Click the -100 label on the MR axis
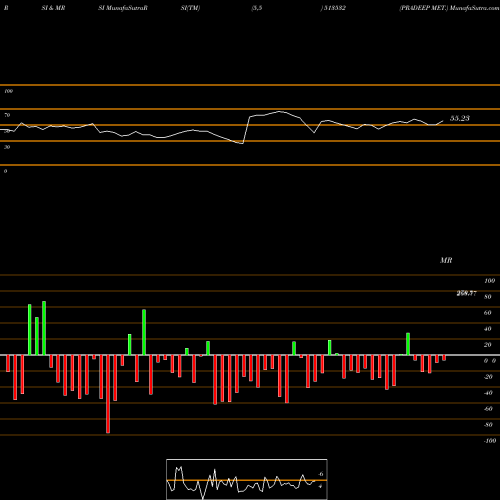This screenshot has width=500, height=500. [x=490, y=441]
